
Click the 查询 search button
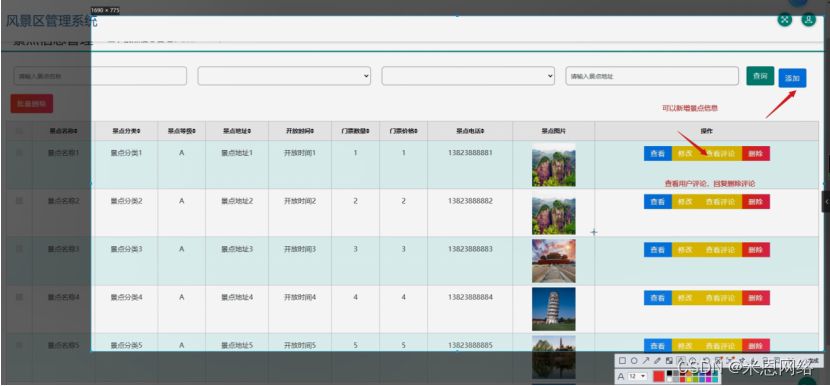tap(760, 76)
